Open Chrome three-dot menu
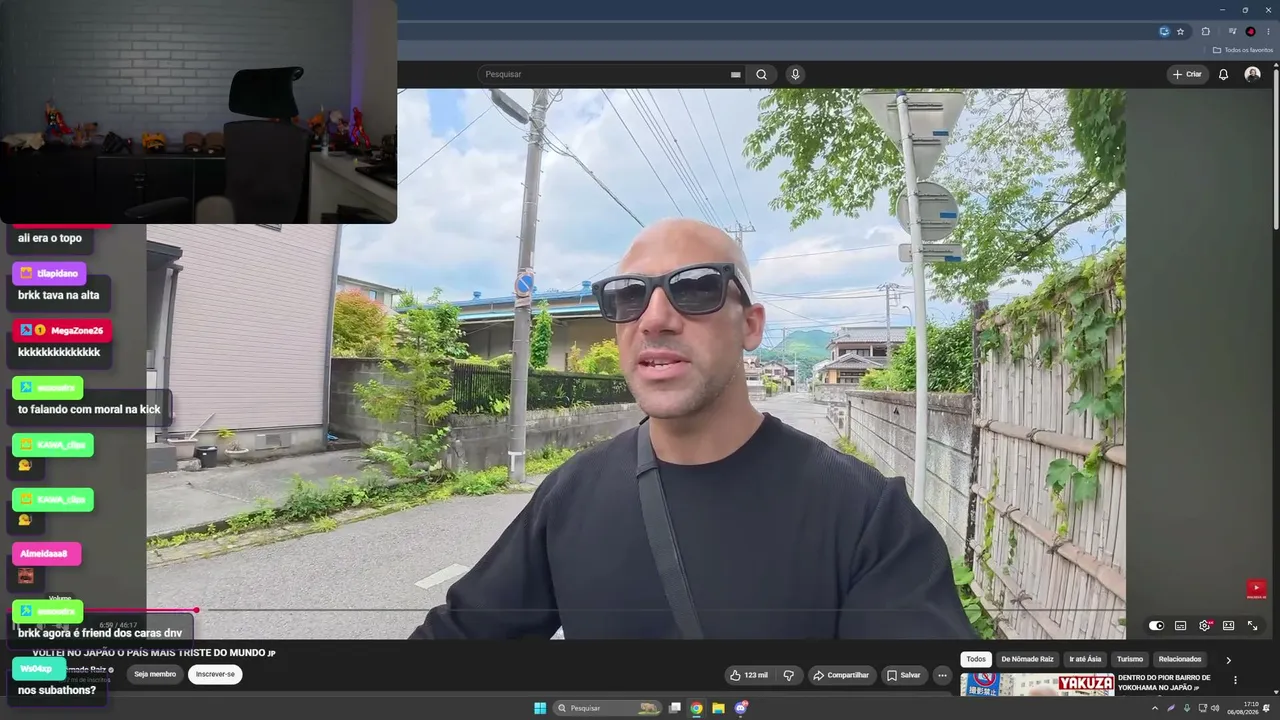The width and height of the screenshot is (1280, 720). (x=1268, y=31)
